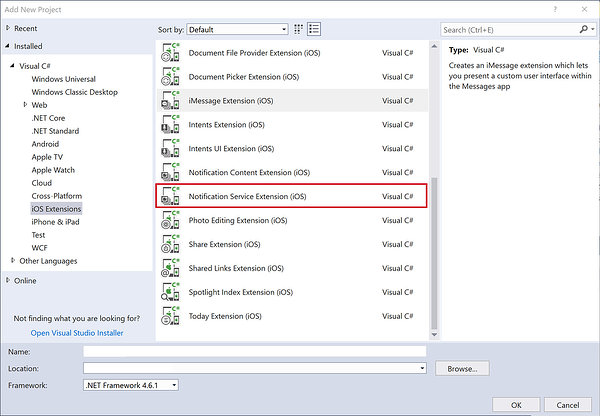Select Spotlight Index Extension (iOS) template name

tap(241, 292)
